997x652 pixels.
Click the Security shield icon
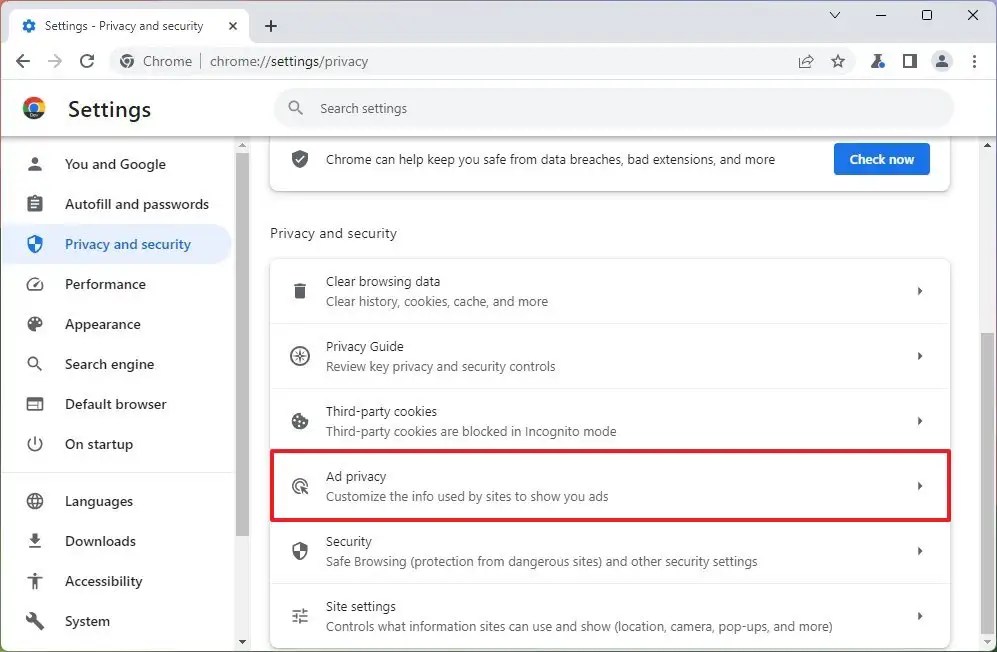pos(300,550)
